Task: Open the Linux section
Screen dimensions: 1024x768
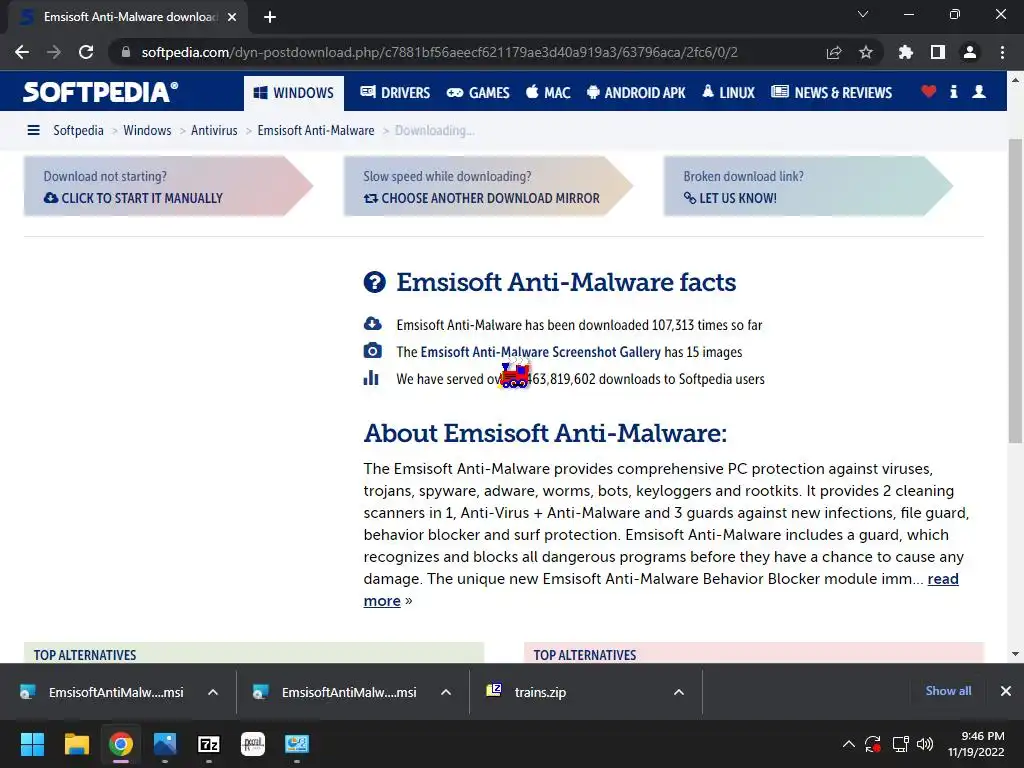Action: point(728,93)
